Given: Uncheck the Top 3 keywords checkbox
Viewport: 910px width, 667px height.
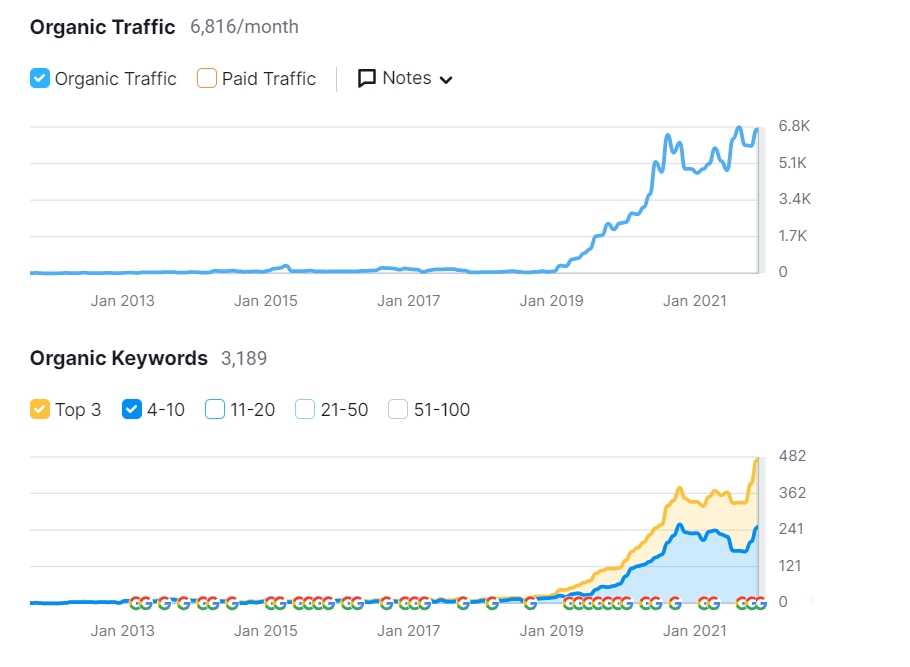Looking at the screenshot, I should pos(39,409).
